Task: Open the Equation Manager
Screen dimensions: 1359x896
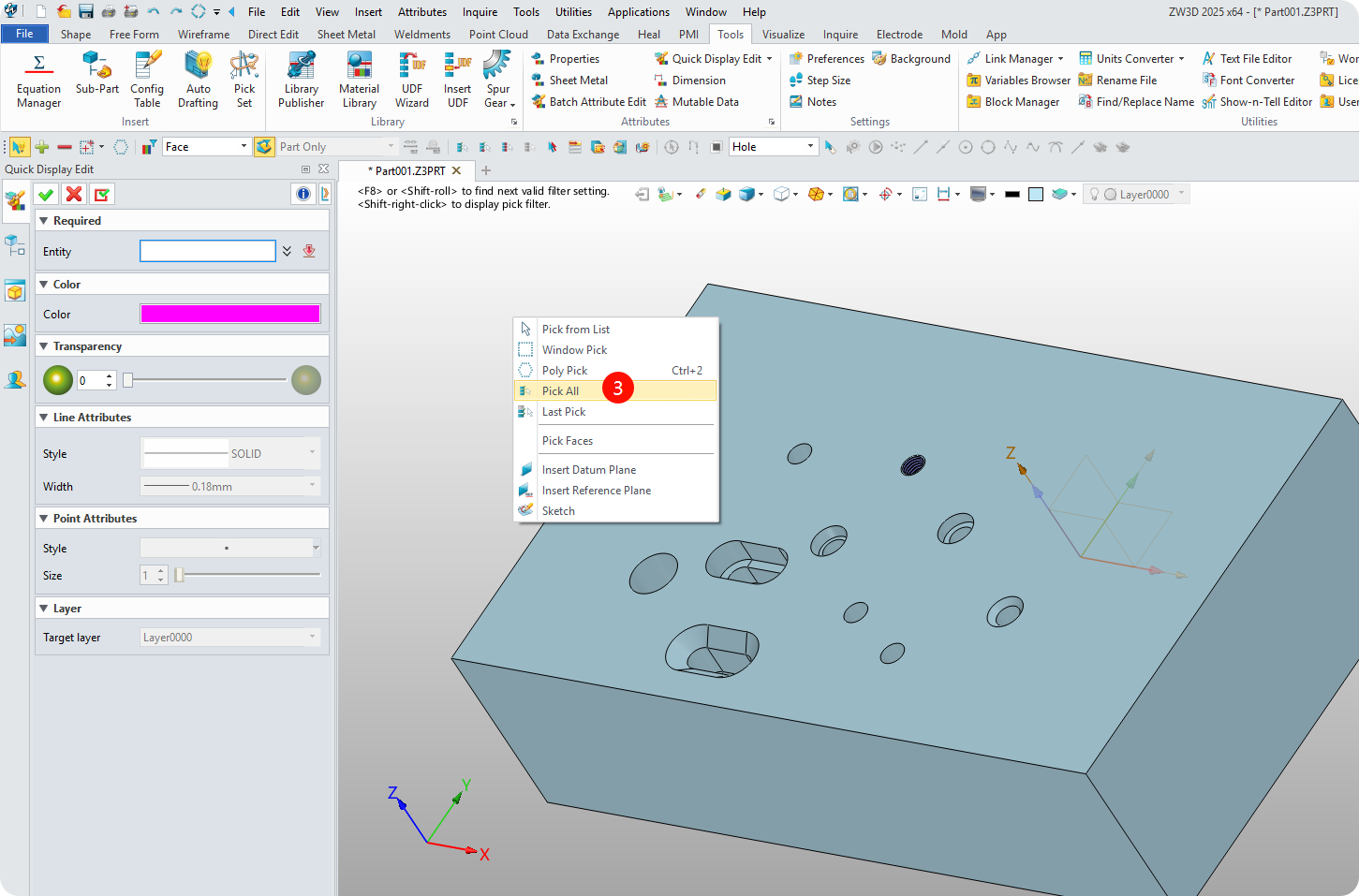Action: coord(38,80)
